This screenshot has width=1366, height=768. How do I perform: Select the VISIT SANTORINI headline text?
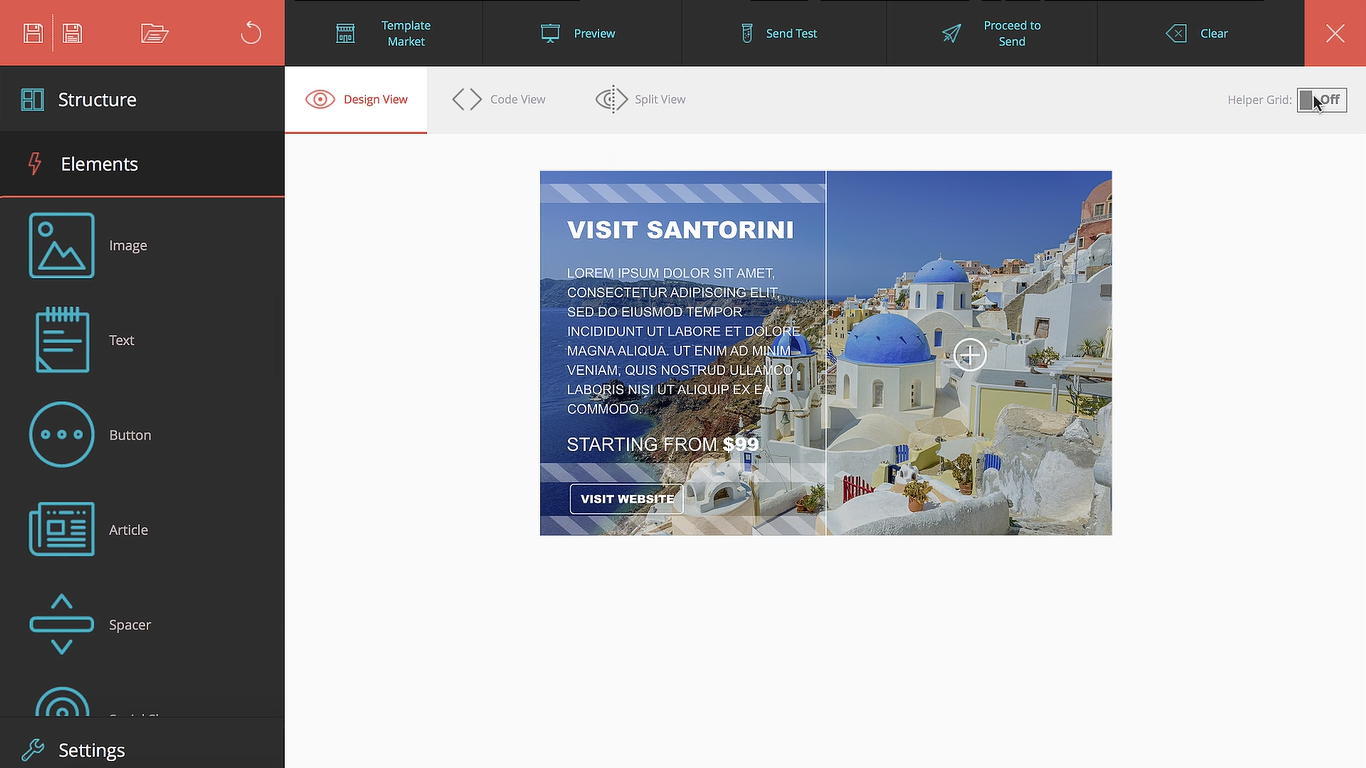pyautogui.click(x=680, y=230)
